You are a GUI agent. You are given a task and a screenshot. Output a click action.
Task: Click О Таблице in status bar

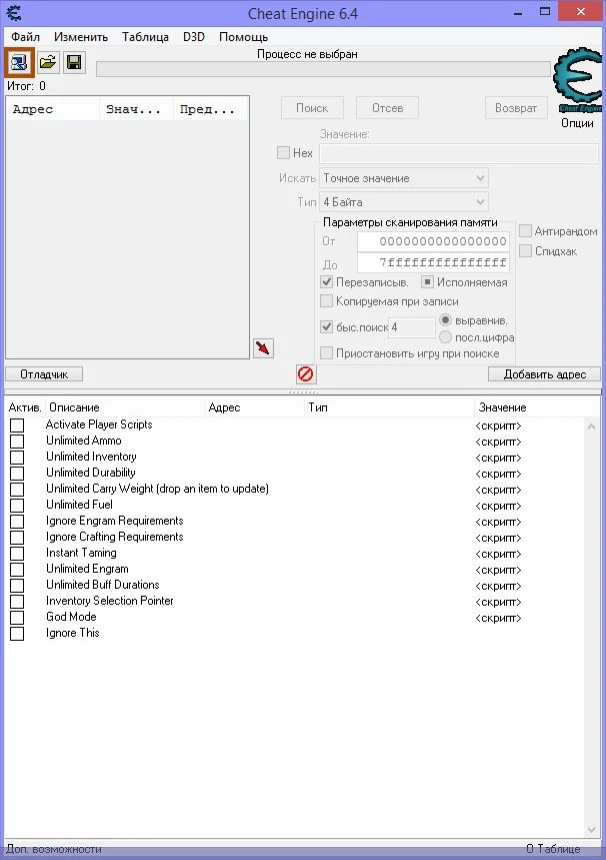[x=553, y=849]
